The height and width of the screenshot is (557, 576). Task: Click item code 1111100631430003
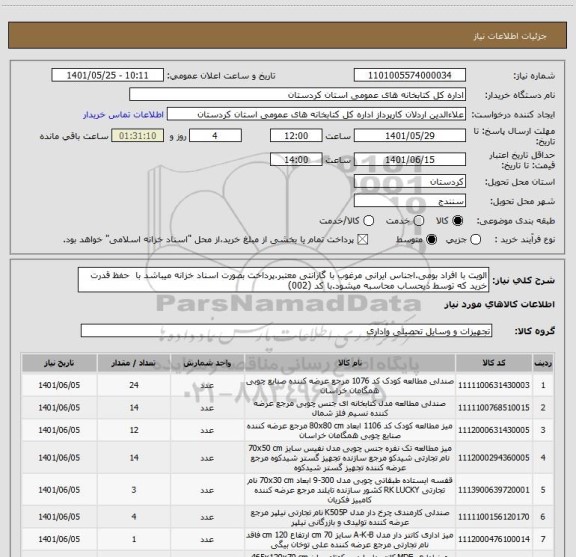(494, 385)
